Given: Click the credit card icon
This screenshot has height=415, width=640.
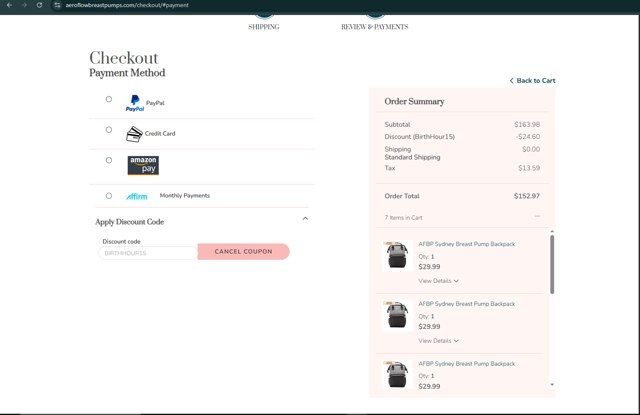Looking at the screenshot, I should coord(134,134).
